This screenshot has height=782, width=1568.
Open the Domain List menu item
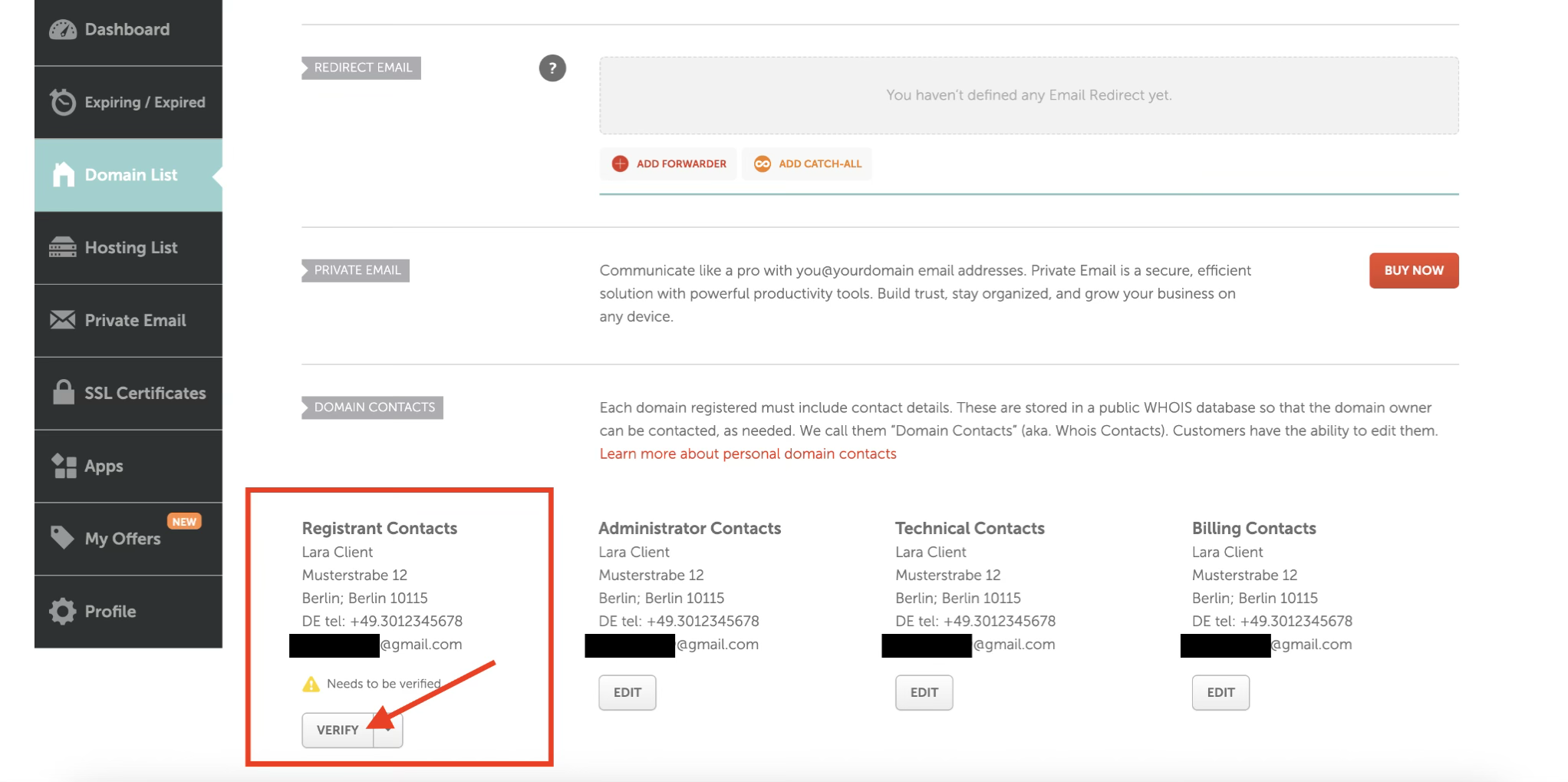click(x=129, y=175)
